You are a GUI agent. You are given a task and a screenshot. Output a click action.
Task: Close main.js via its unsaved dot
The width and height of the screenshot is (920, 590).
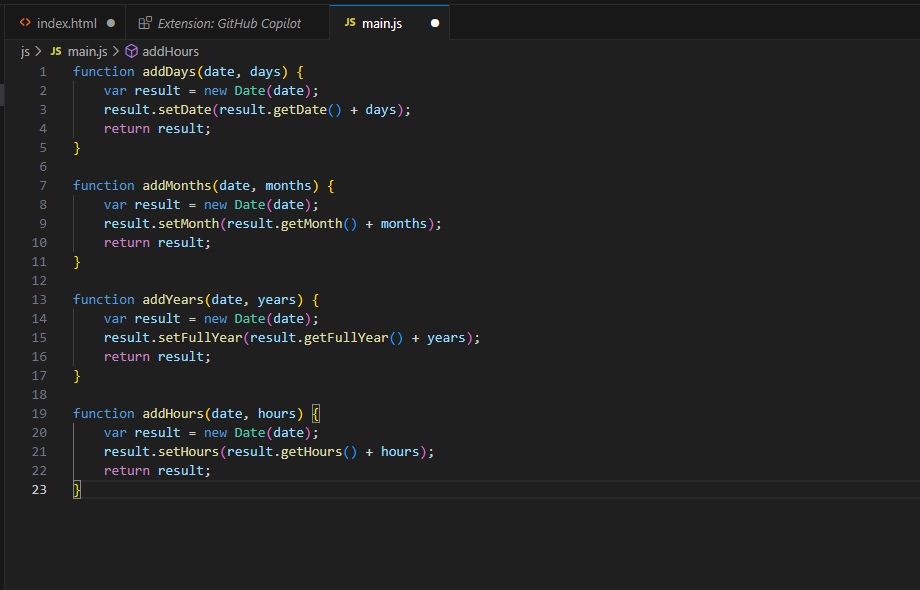pos(435,23)
